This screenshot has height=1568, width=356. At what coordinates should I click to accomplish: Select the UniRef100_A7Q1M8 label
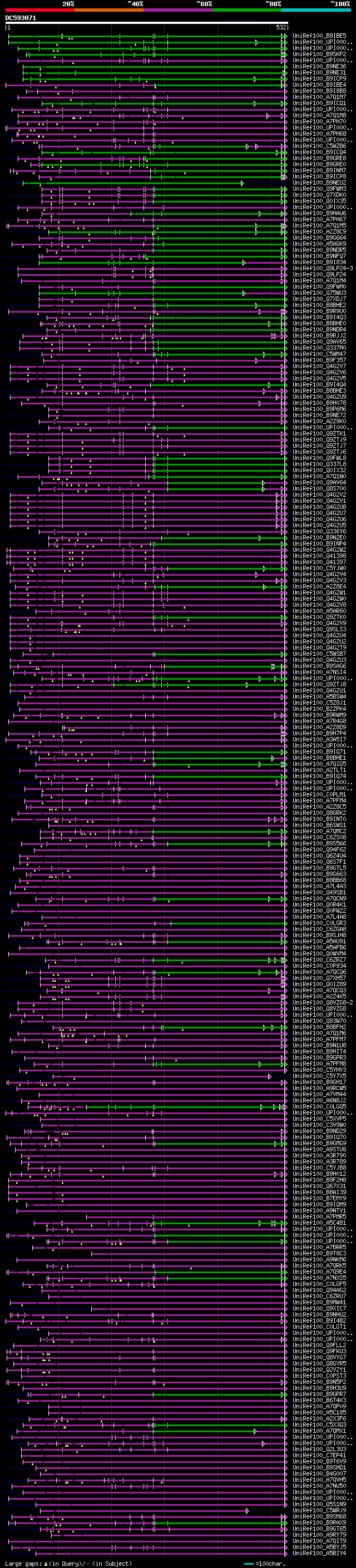[319, 116]
